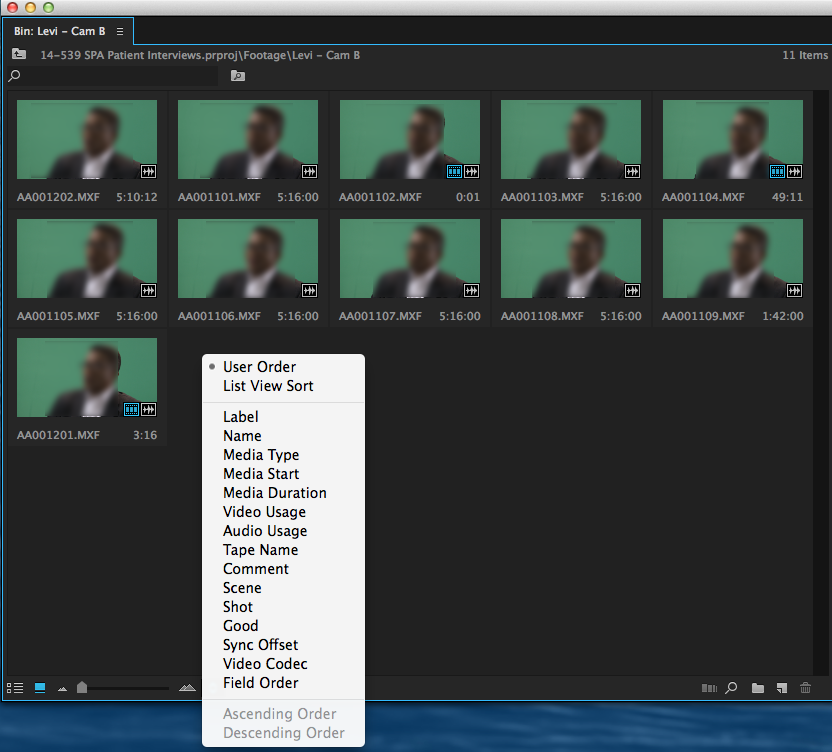Click video usage badge on AA001102.MXF
This screenshot has height=752, width=832.
[x=455, y=171]
